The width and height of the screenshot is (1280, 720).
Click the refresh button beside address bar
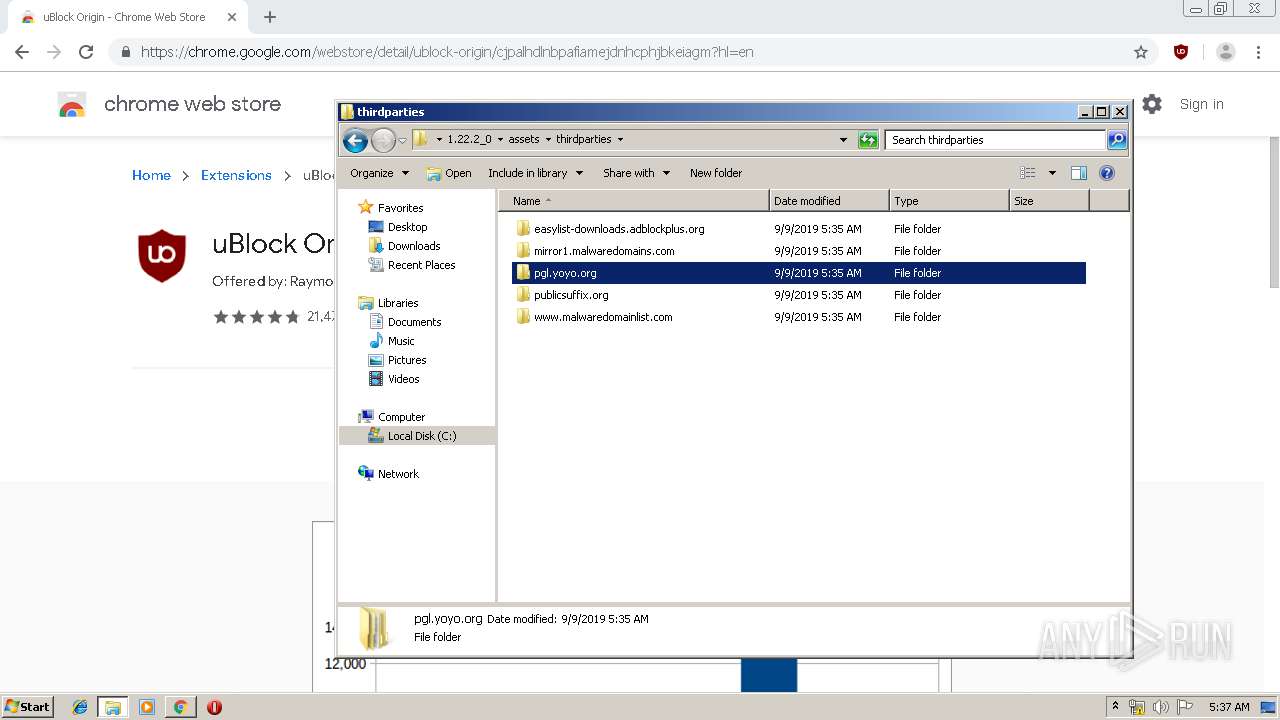(868, 140)
